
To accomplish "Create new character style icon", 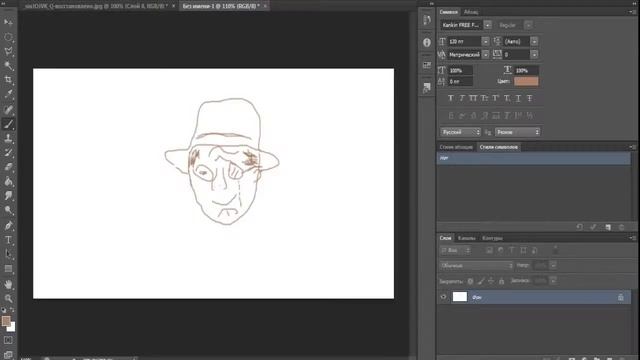I will pyautogui.click(x=608, y=227).
